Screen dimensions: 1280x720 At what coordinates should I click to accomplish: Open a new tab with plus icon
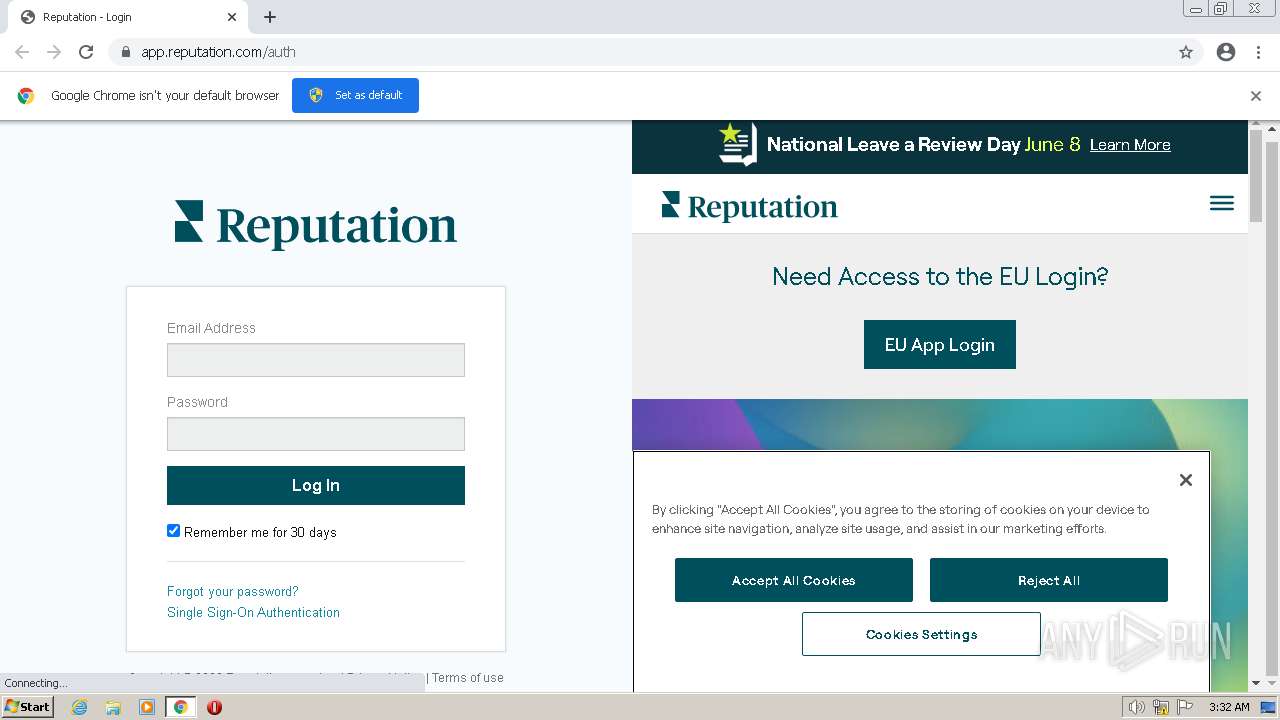tap(270, 17)
